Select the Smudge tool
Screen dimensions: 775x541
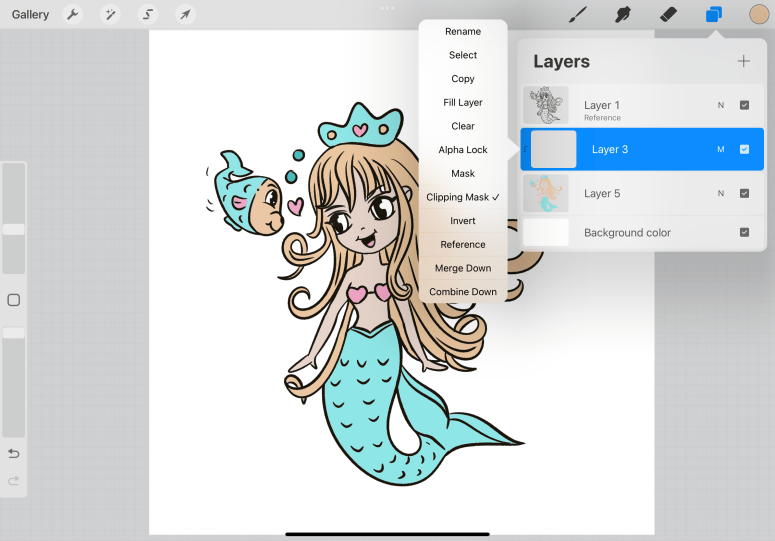tap(623, 15)
